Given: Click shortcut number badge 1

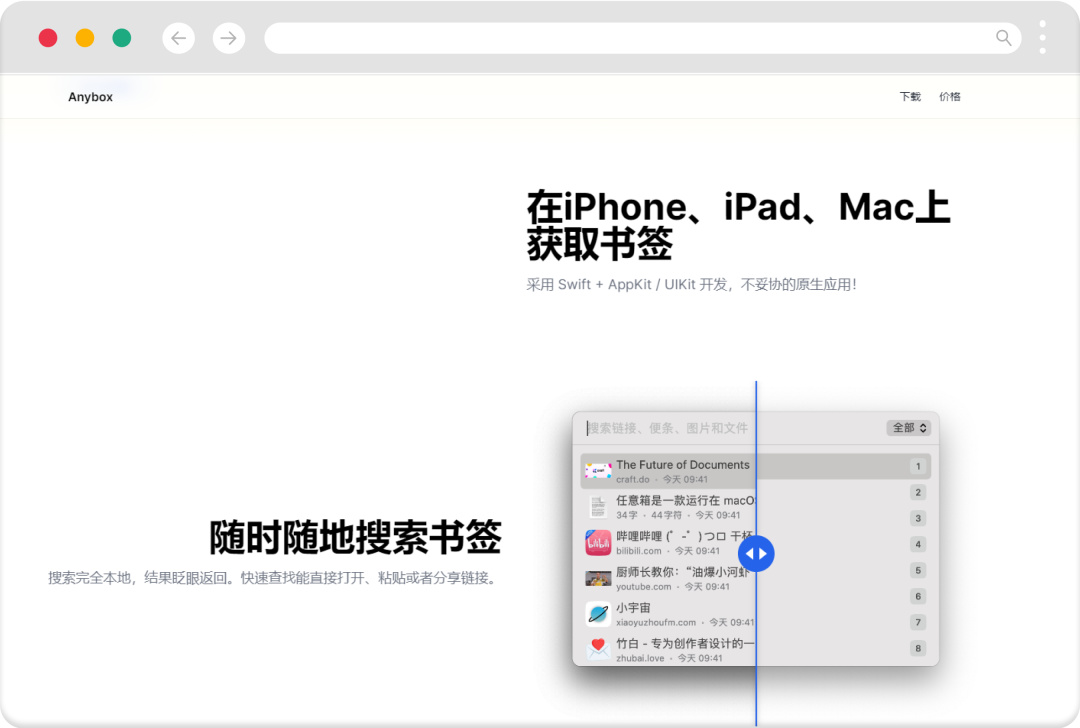Looking at the screenshot, I should 917,466.
